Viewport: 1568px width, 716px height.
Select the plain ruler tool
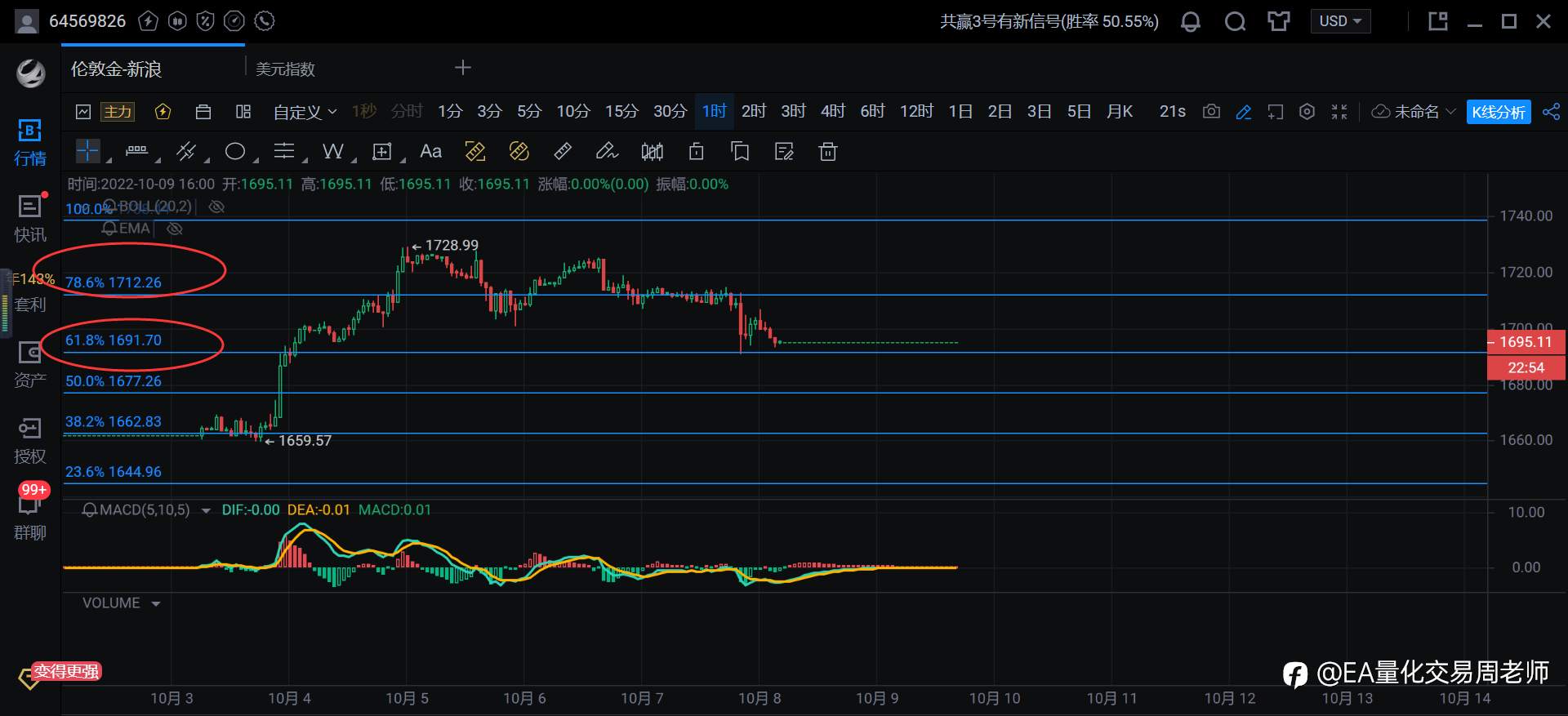tap(563, 151)
